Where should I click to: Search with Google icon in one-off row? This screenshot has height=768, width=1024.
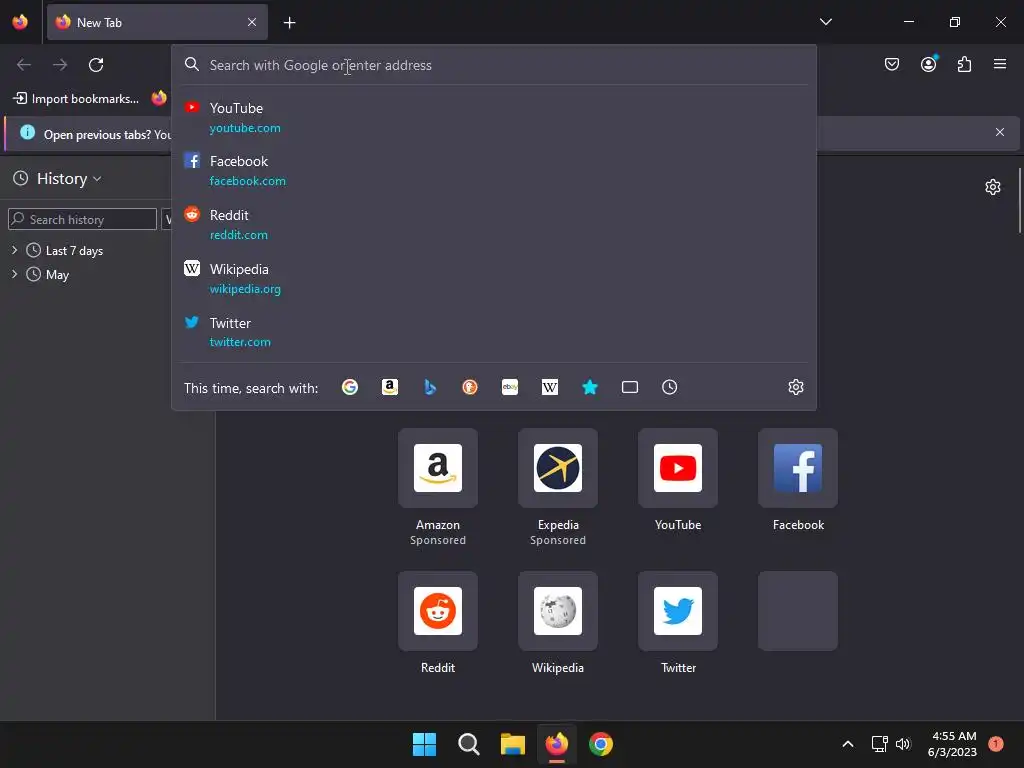(350, 387)
